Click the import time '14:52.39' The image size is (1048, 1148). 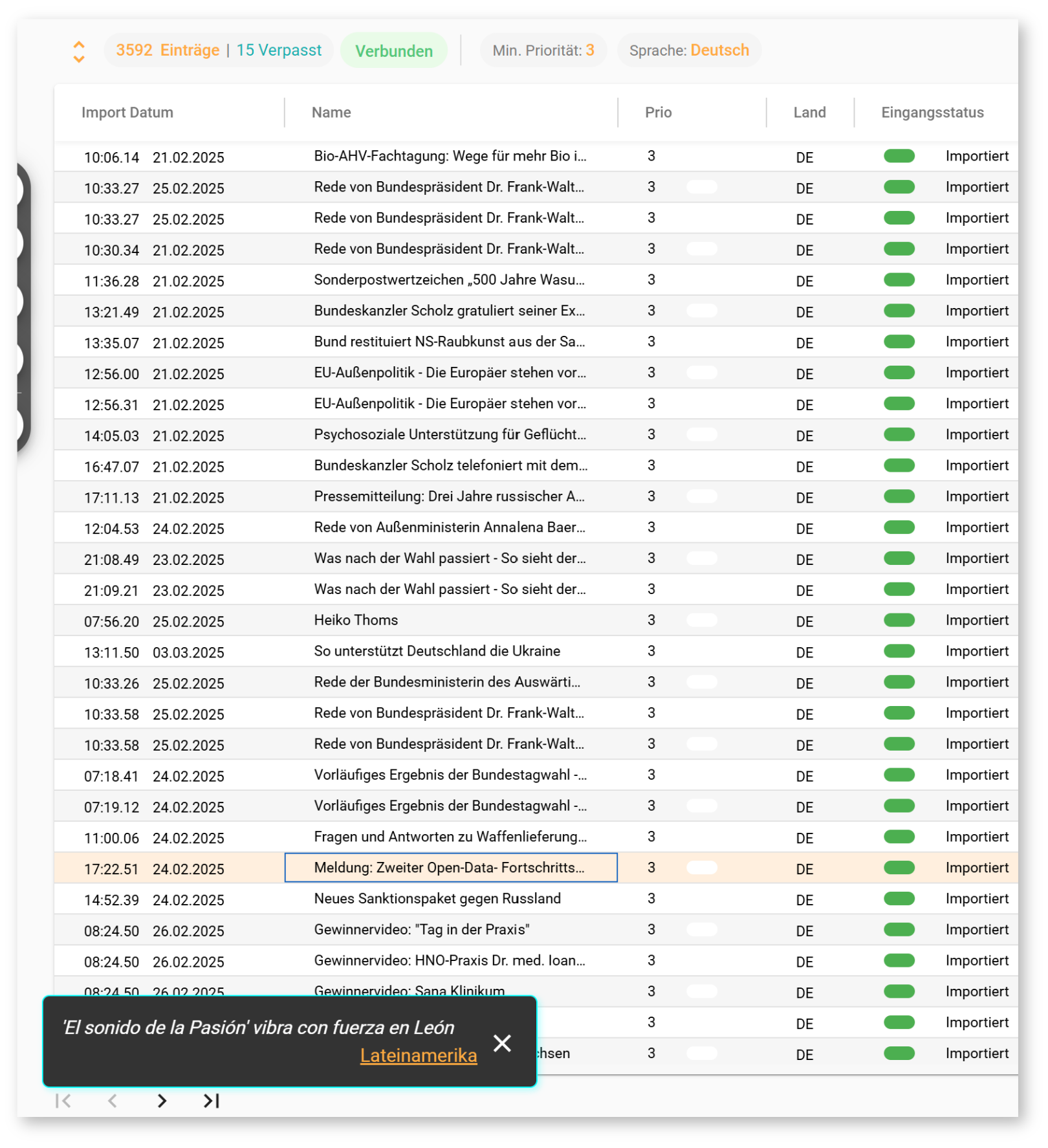111,900
